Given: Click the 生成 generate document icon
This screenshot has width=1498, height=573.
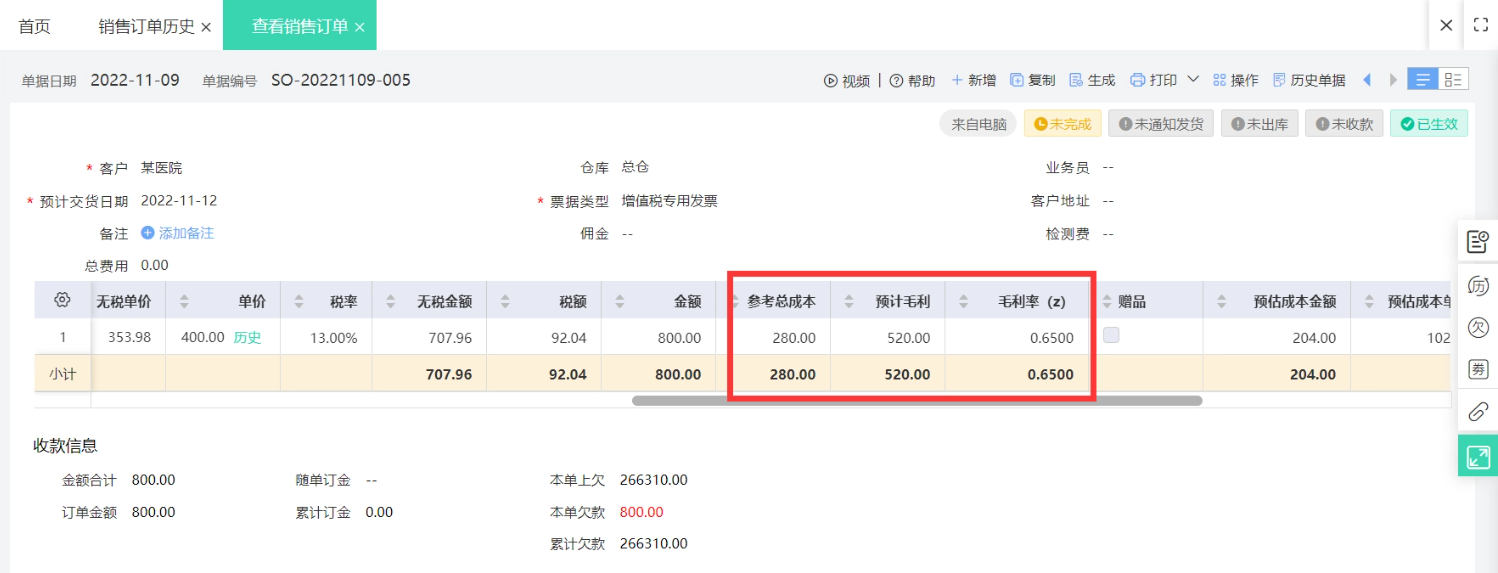Looking at the screenshot, I should tap(1077, 81).
